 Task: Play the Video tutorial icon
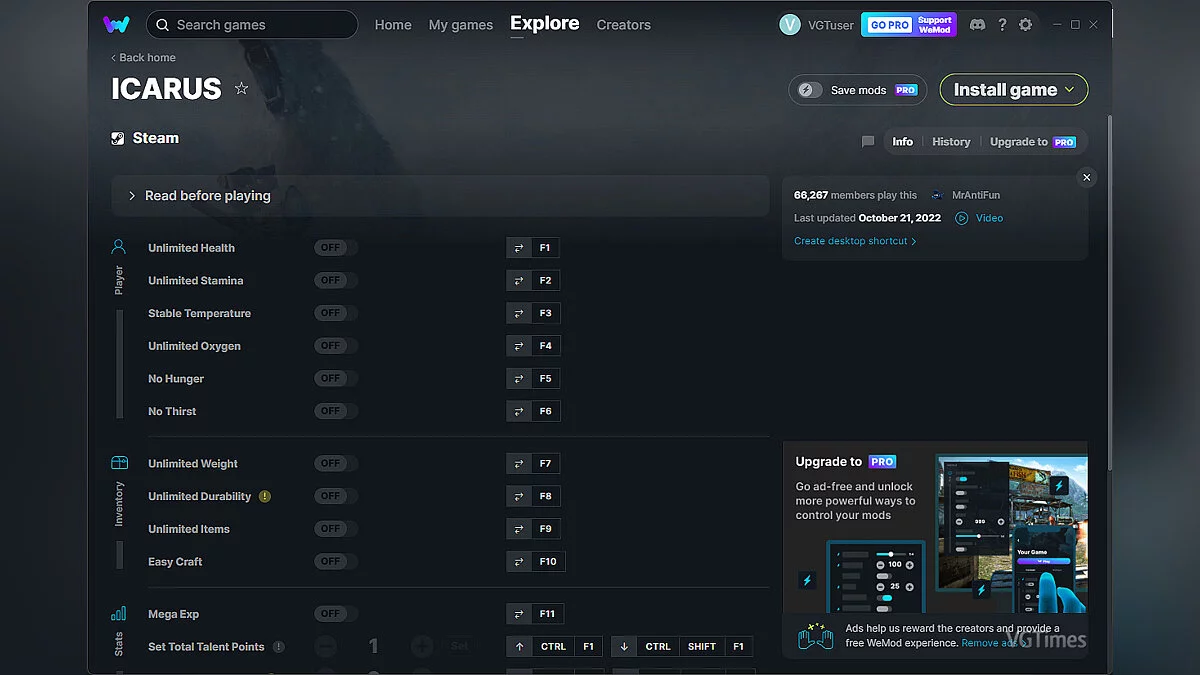click(962, 218)
